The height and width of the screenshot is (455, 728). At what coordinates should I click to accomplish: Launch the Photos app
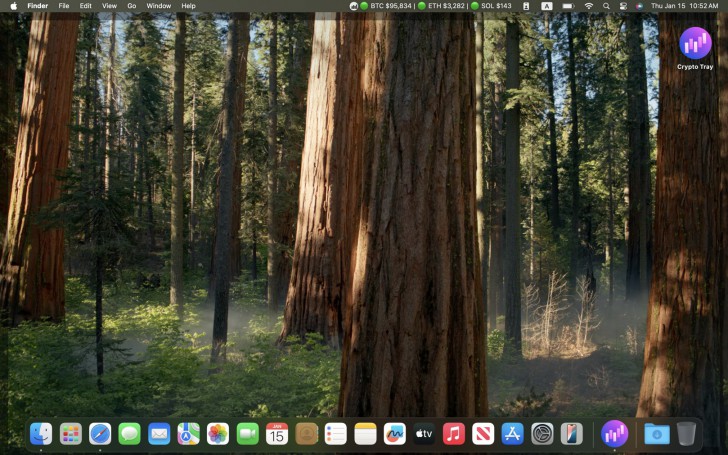pos(217,433)
